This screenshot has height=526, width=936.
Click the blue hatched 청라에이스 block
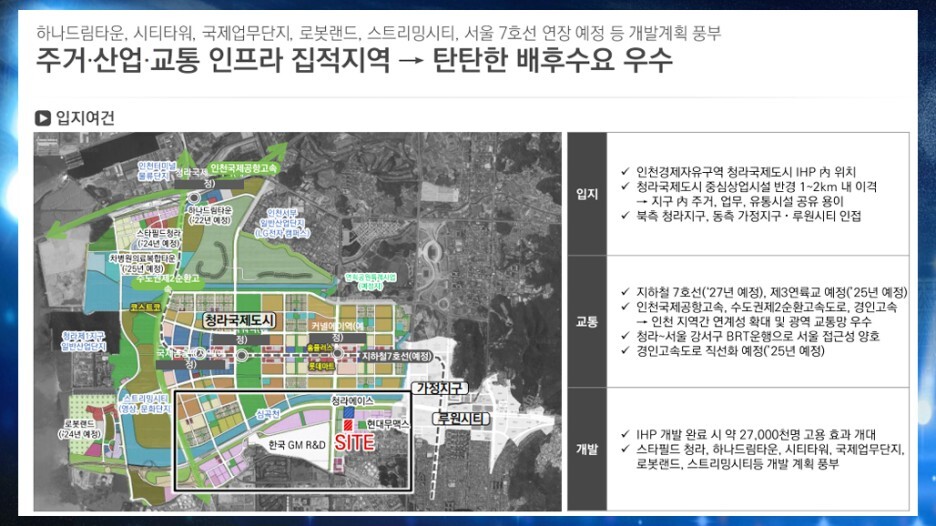pyautogui.click(x=349, y=412)
